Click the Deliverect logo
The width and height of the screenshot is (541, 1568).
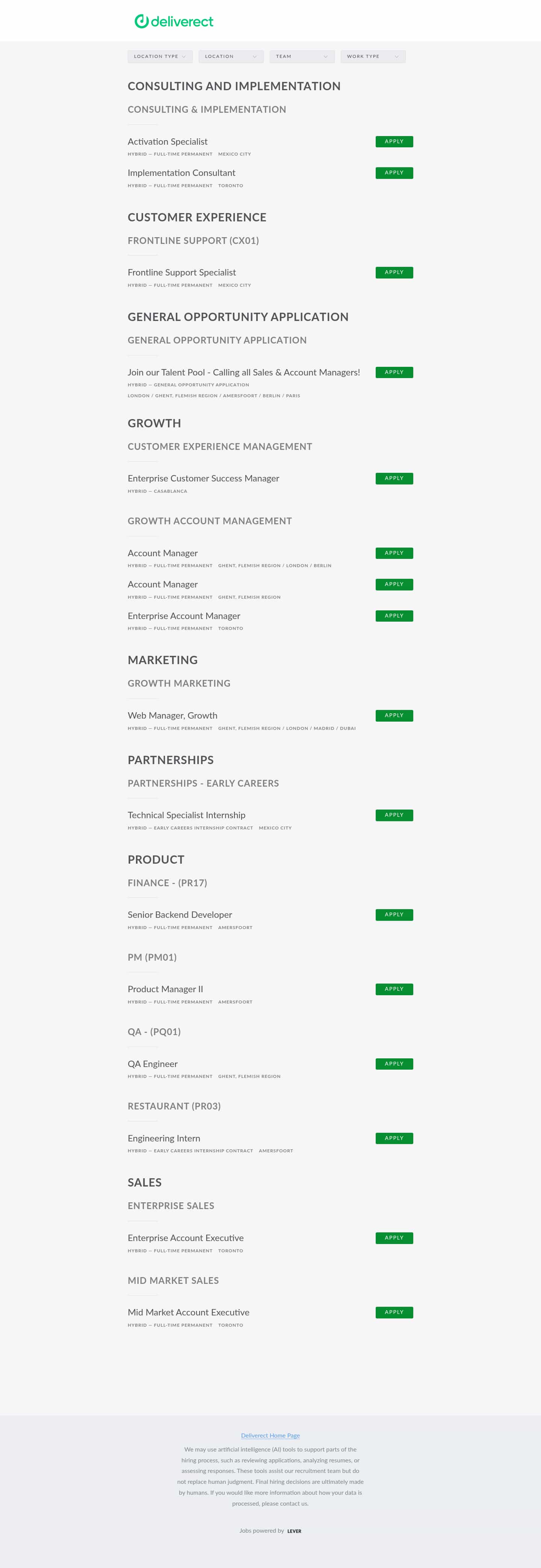click(173, 21)
